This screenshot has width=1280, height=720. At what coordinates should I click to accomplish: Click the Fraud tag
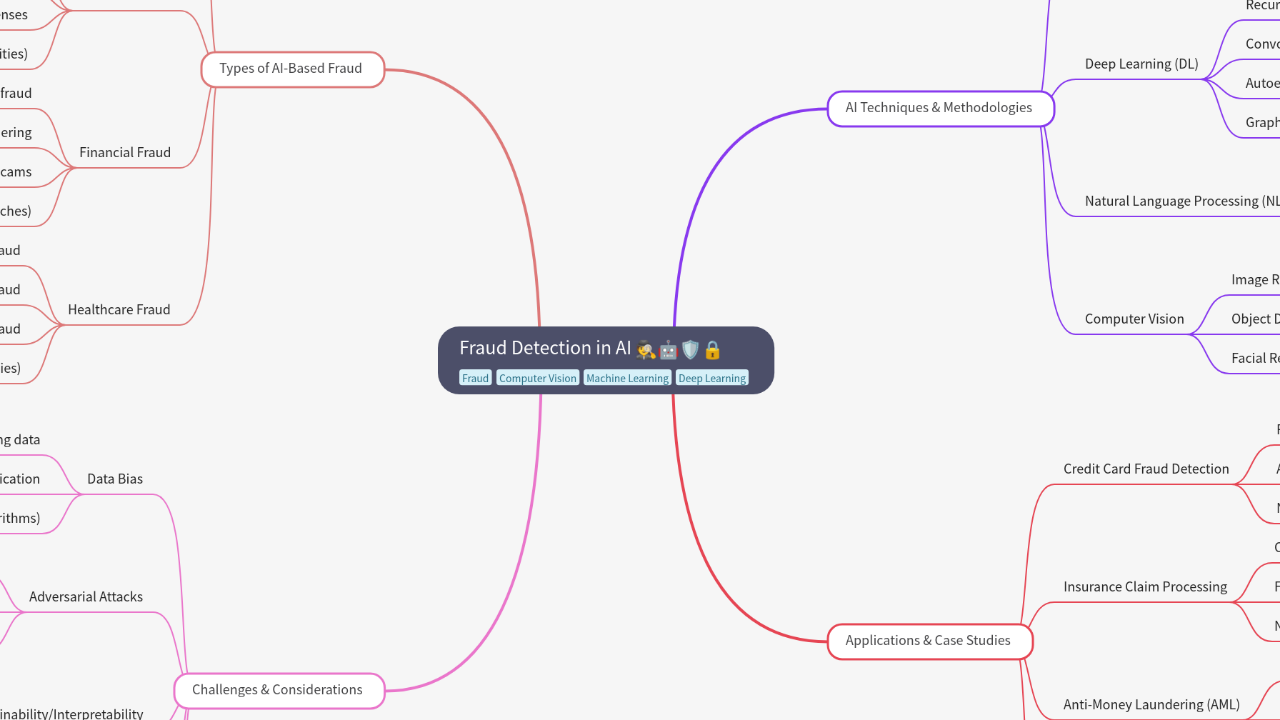click(475, 378)
